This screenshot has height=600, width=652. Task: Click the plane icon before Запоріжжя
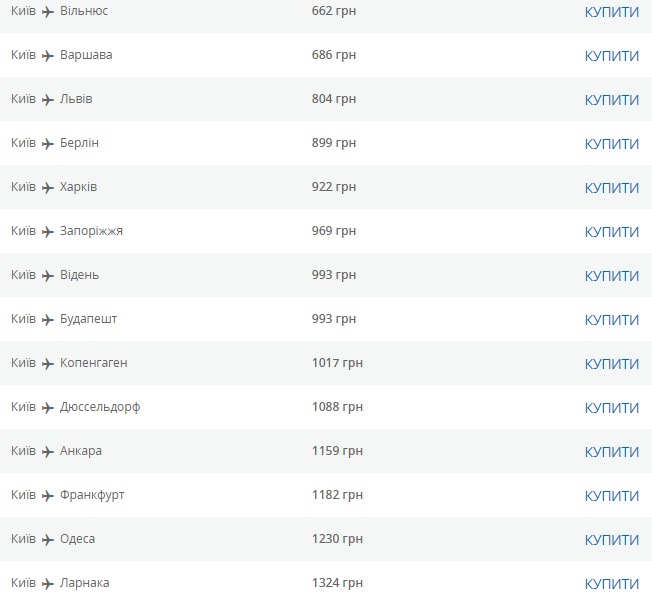(48, 231)
